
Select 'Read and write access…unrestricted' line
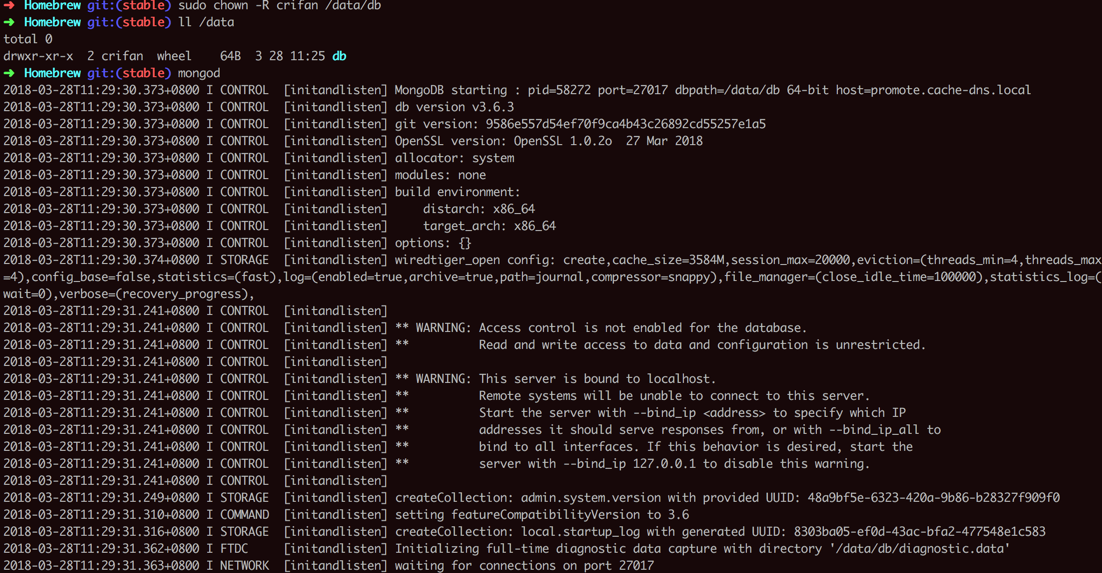702,345
